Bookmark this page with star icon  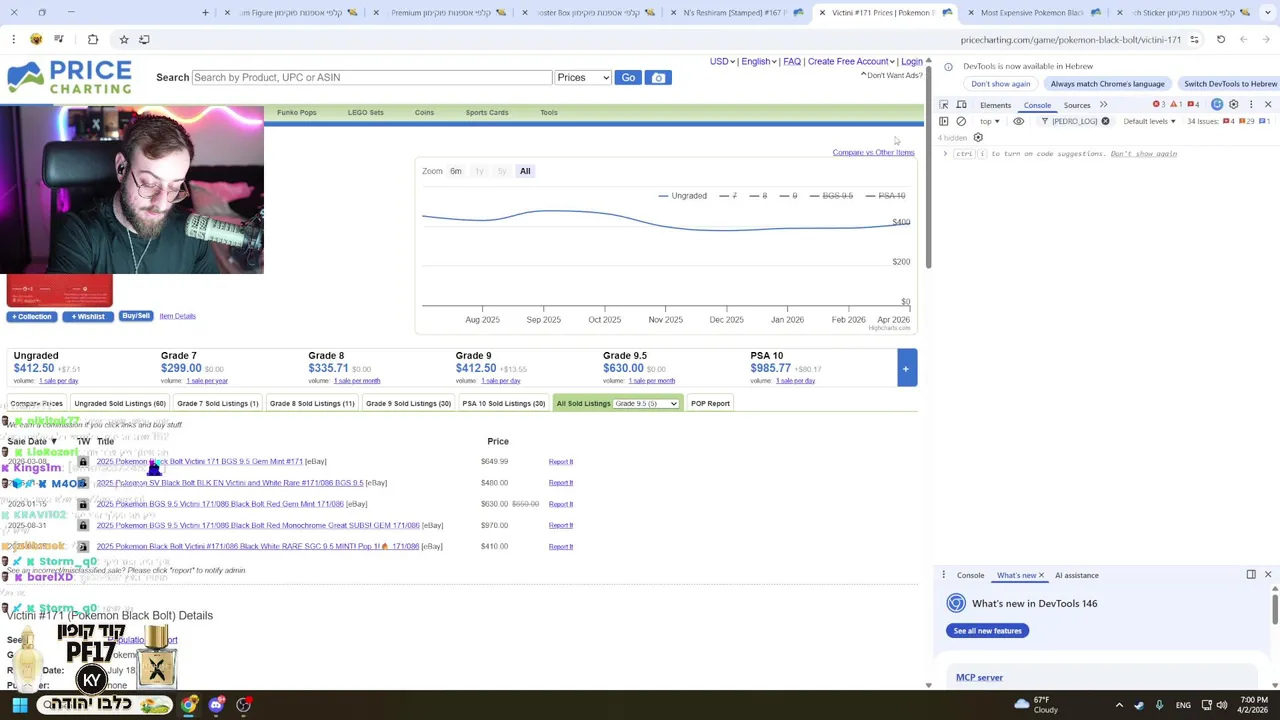click(124, 39)
